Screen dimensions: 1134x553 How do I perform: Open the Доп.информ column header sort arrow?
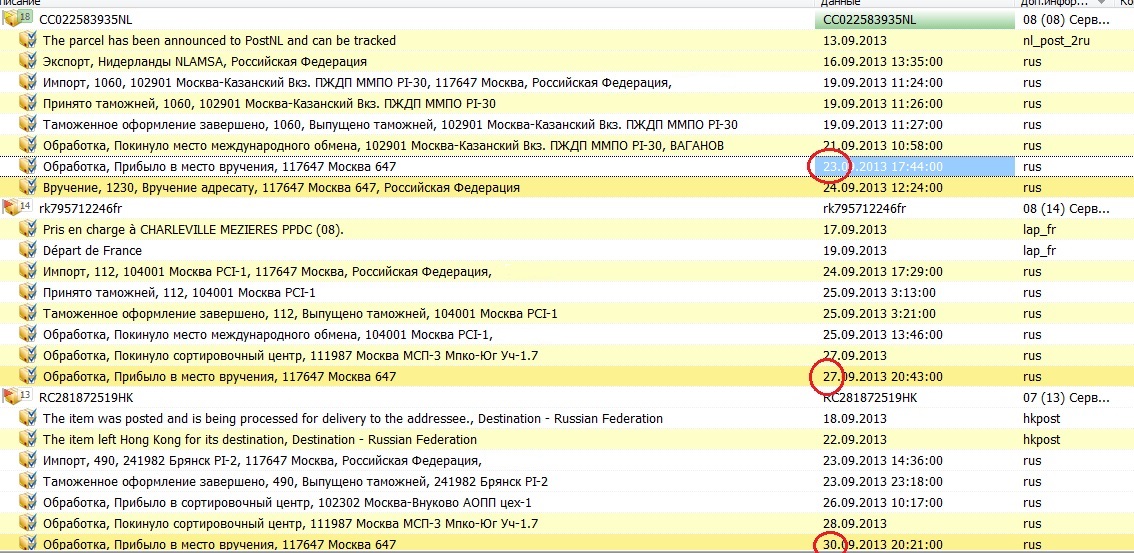(1101, 4)
